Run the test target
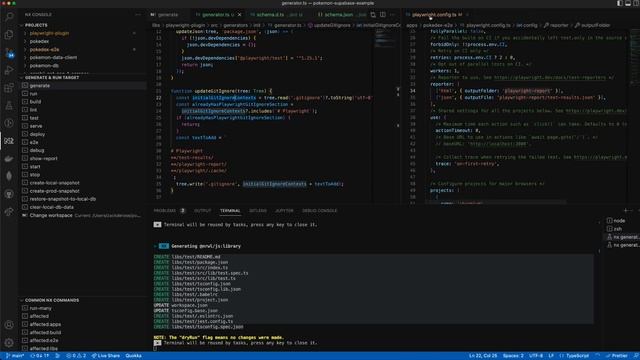This screenshot has width=640, height=360. pos(34,118)
